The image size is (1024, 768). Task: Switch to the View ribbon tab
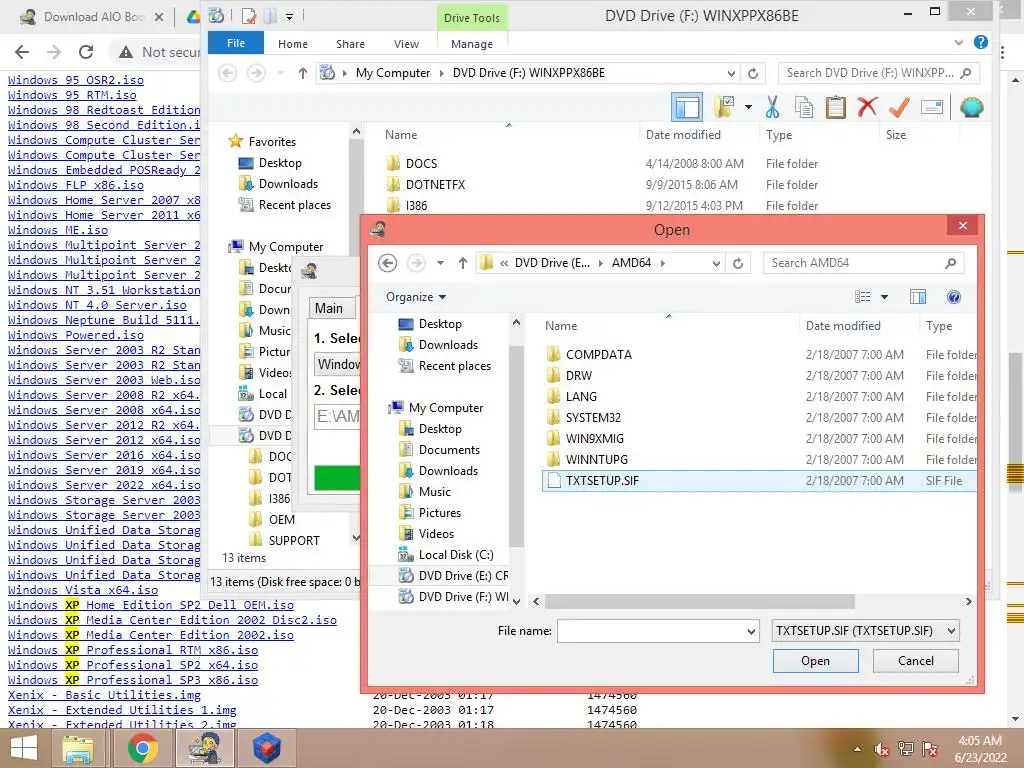click(406, 44)
